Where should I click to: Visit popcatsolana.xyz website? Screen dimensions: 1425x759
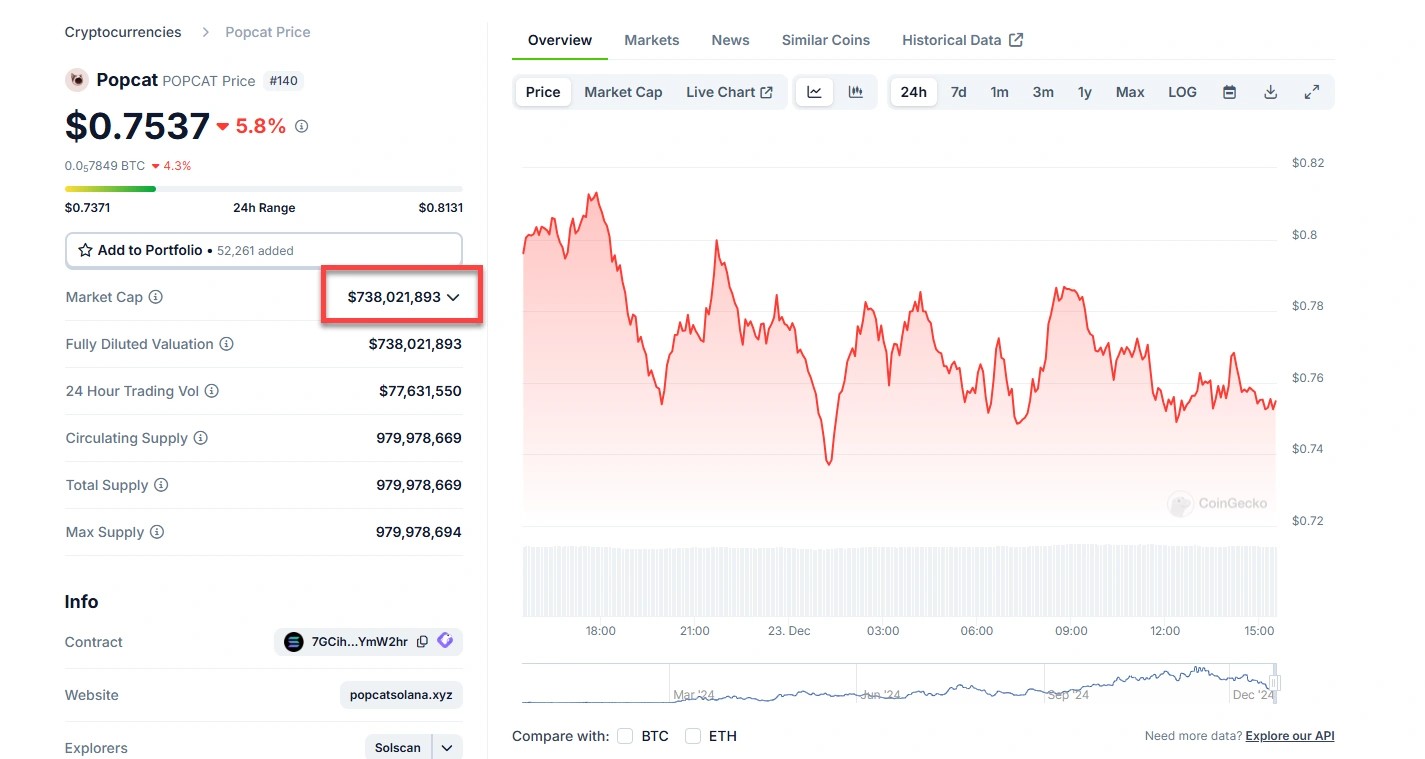coord(401,695)
